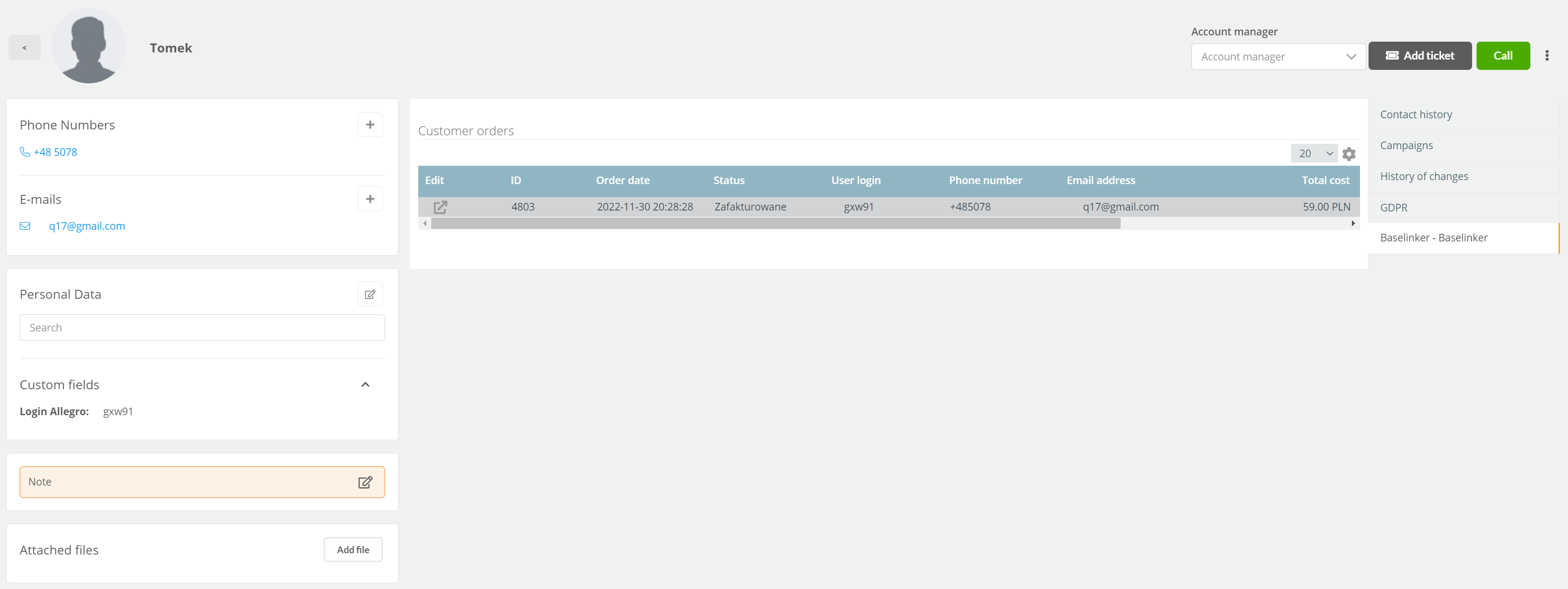
Task: Click the scrollbar left arrow
Action: 424,224
